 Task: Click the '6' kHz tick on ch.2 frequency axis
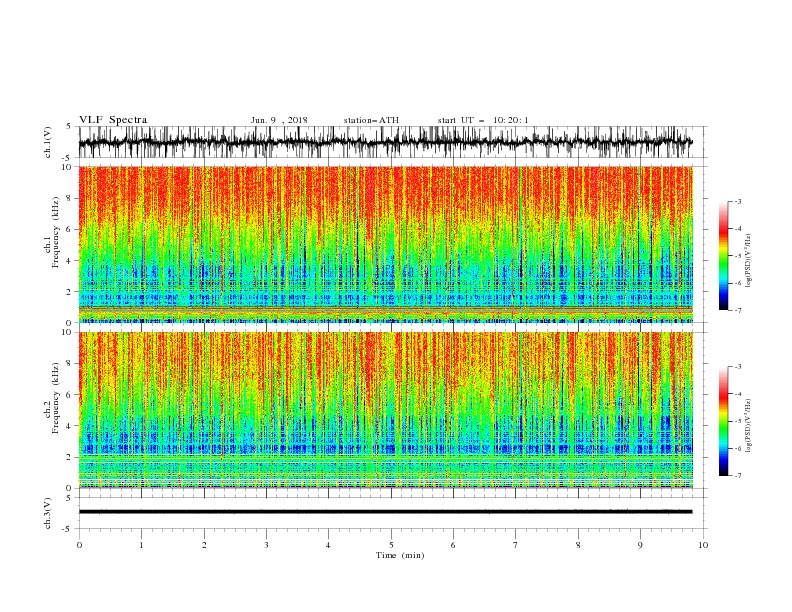tap(70, 395)
